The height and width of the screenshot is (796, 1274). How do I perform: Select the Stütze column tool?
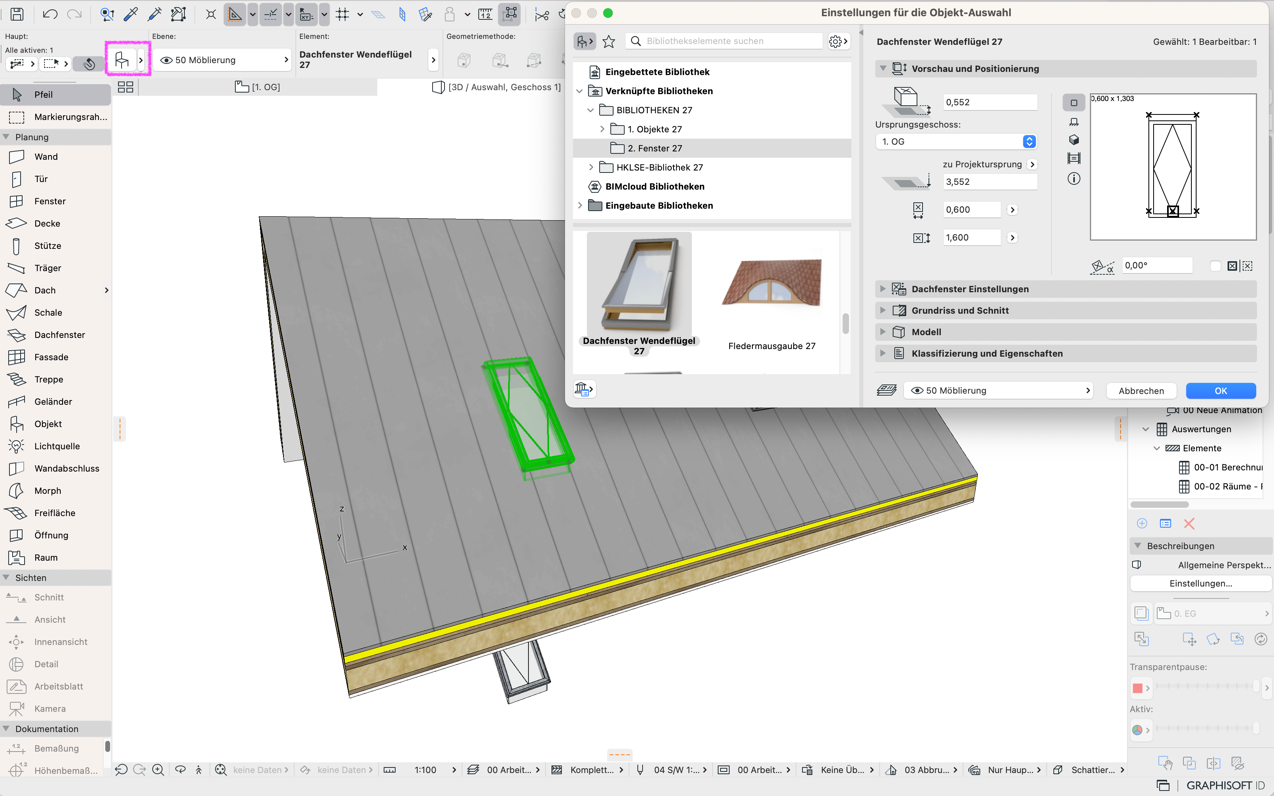tap(55, 246)
